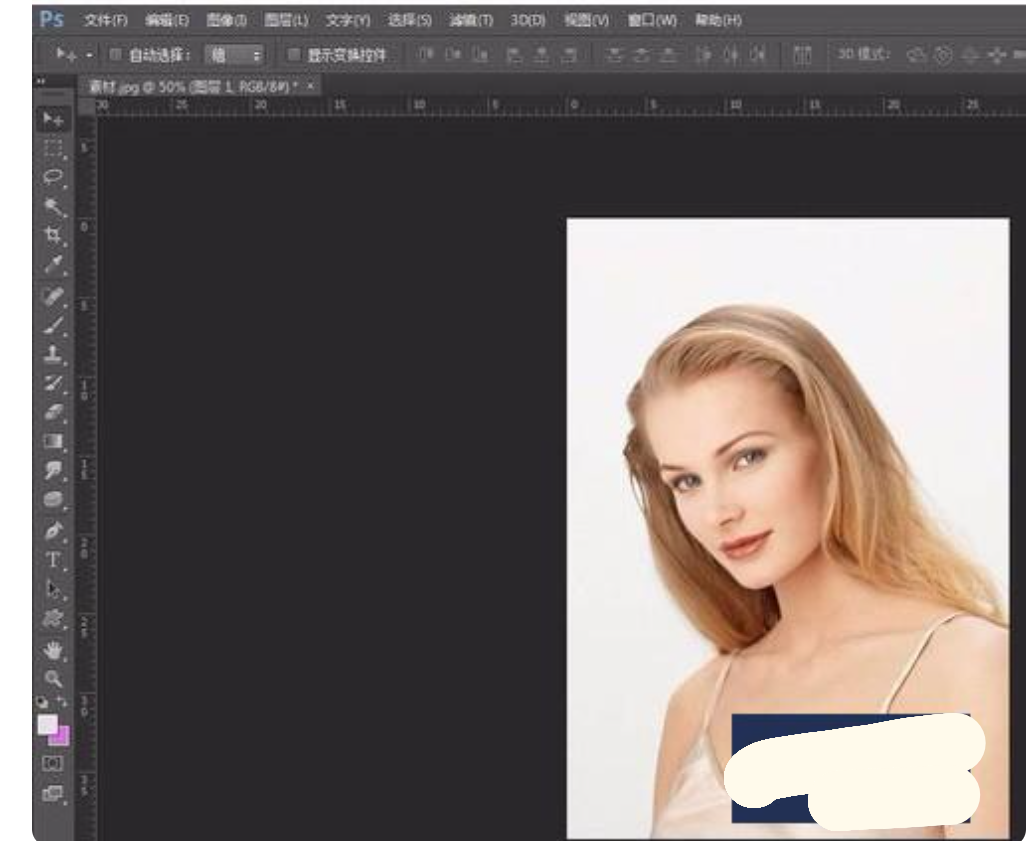Select the Brush tool

coord(52,323)
